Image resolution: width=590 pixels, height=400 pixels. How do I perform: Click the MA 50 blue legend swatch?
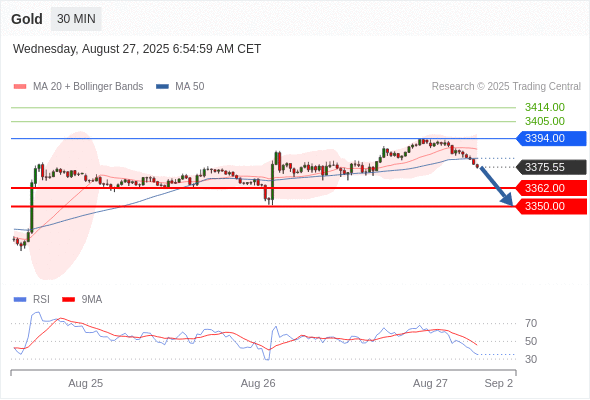point(162,87)
